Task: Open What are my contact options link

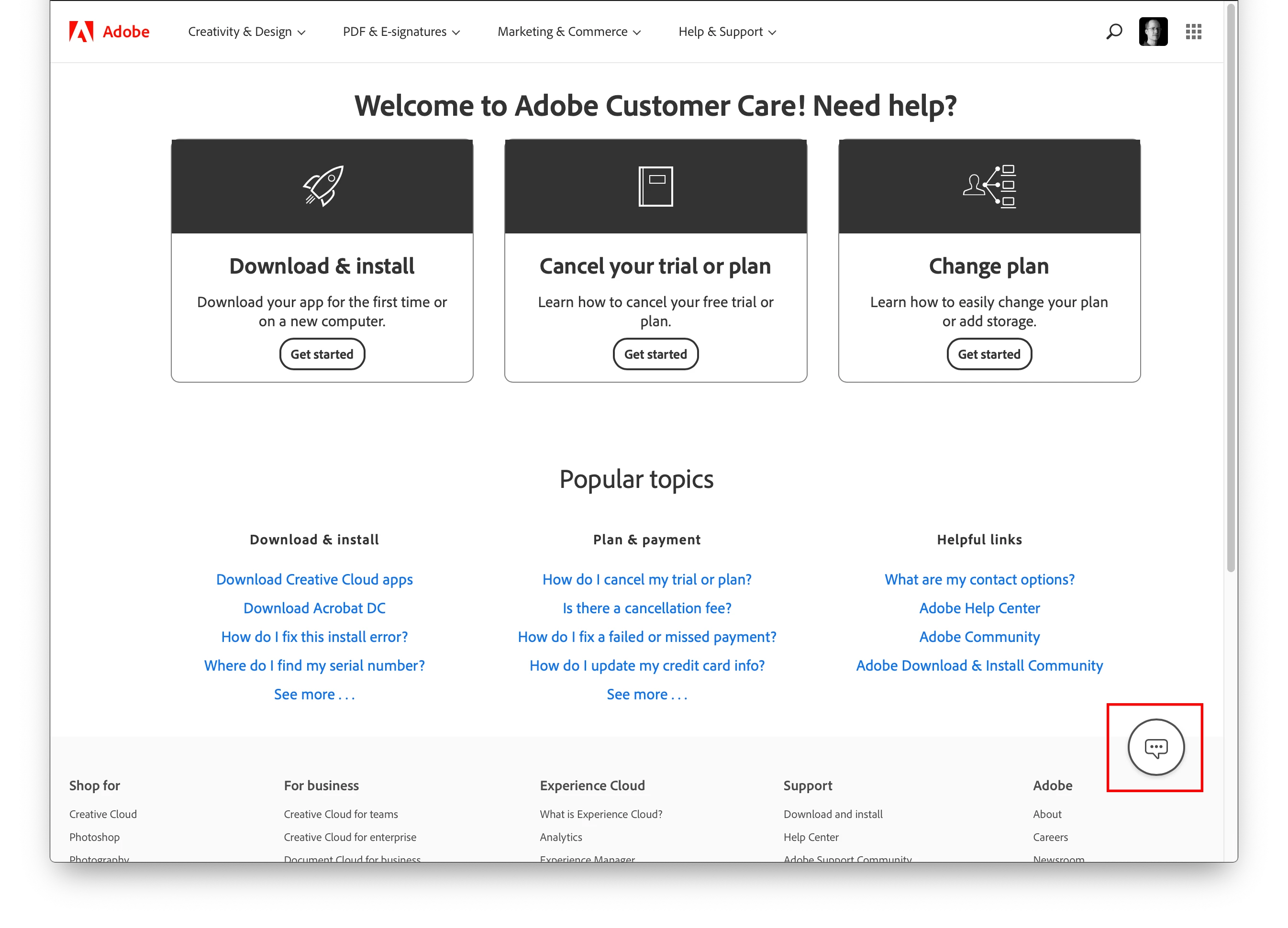Action: [x=979, y=579]
